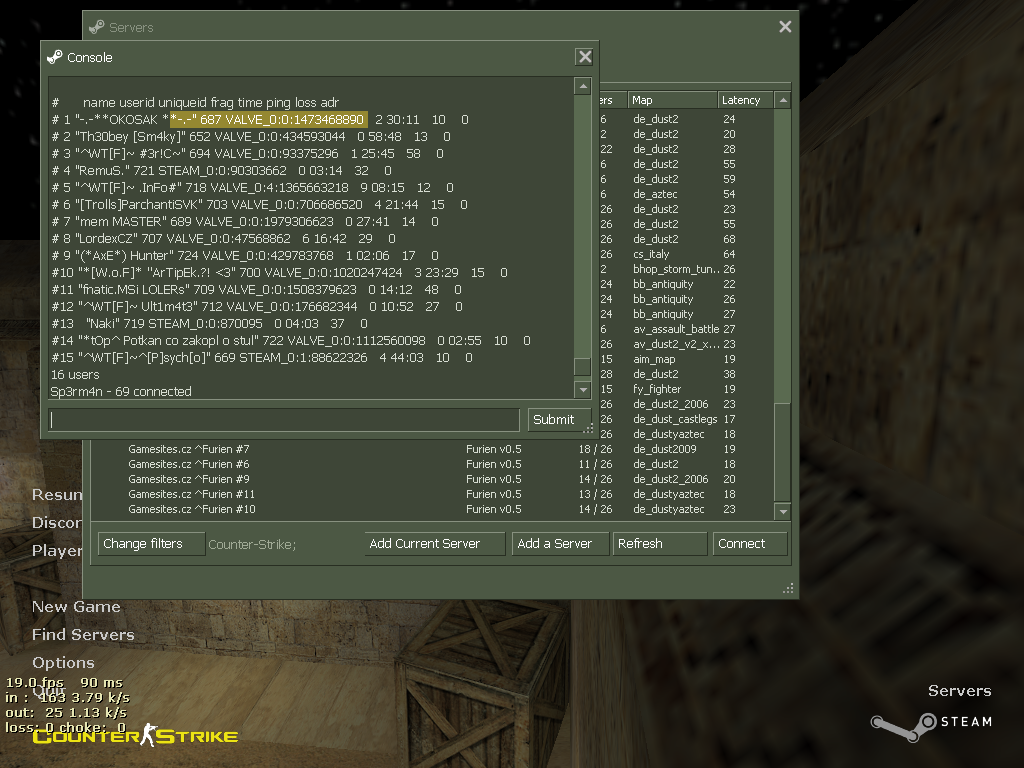
Task: Select the bhop_storm_tun.. server row
Action: 686,269
